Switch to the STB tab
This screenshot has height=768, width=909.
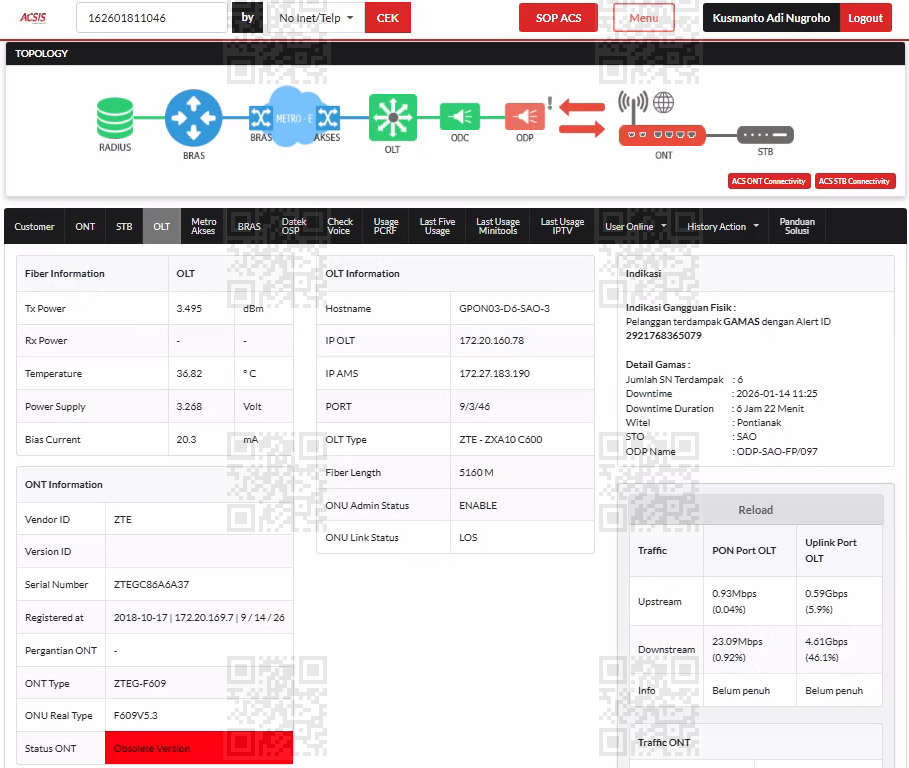point(124,227)
